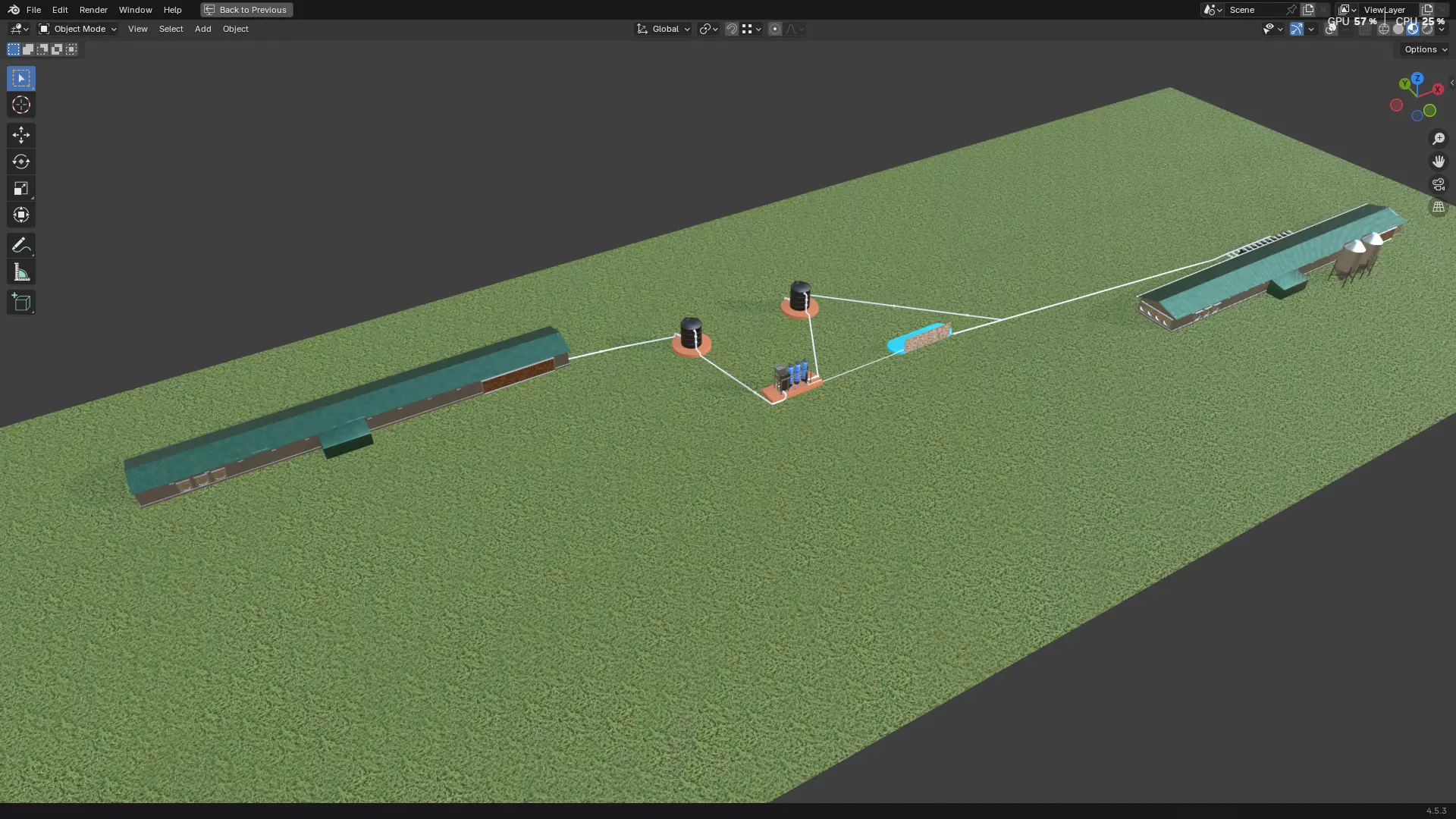Open the Edit menu
Image resolution: width=1456 pixels, height=819 pixels.
60,10
